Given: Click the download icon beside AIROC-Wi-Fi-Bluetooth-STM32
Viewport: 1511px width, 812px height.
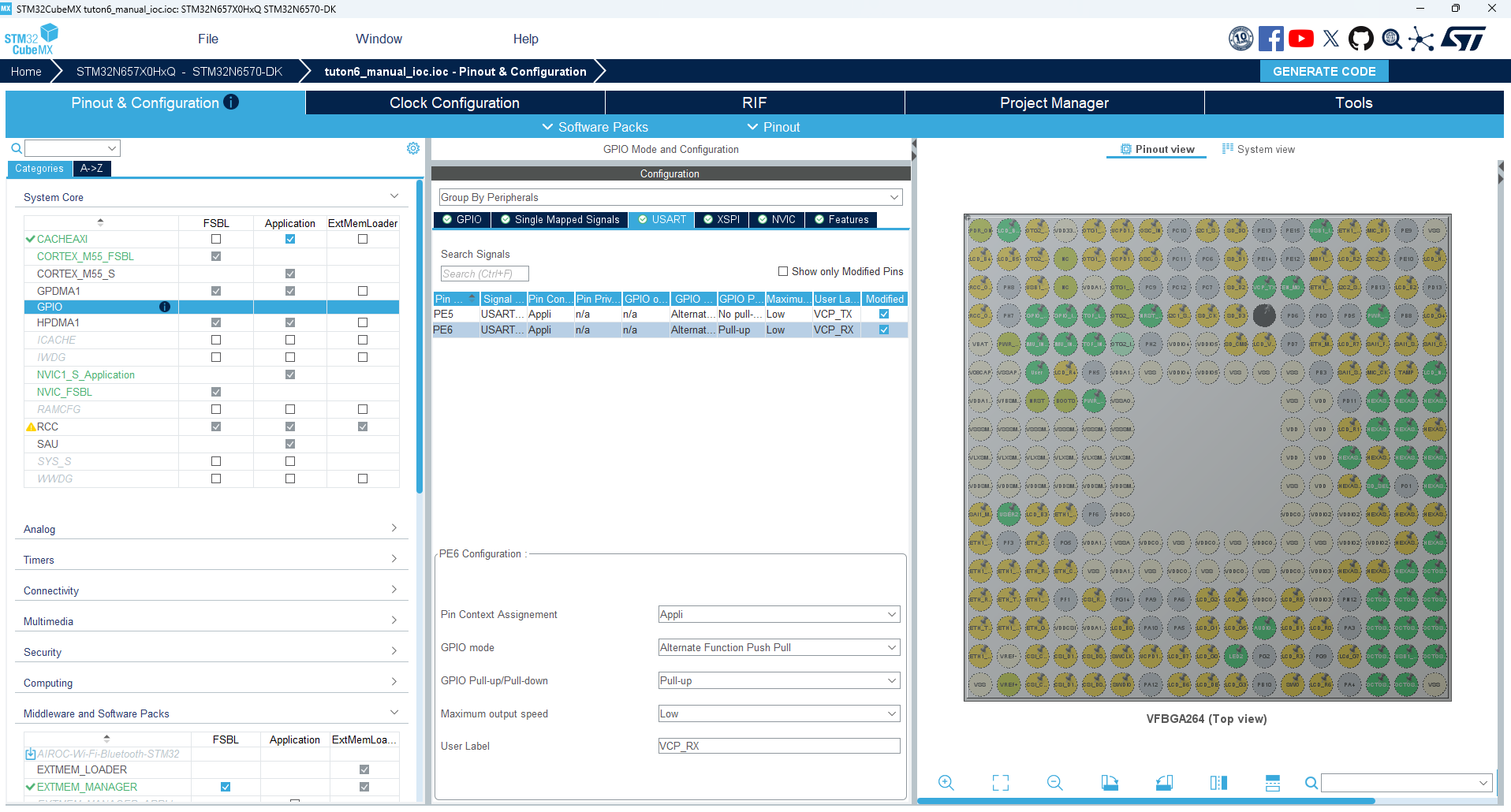Looking at the screenshot, I should coord(31,754).
